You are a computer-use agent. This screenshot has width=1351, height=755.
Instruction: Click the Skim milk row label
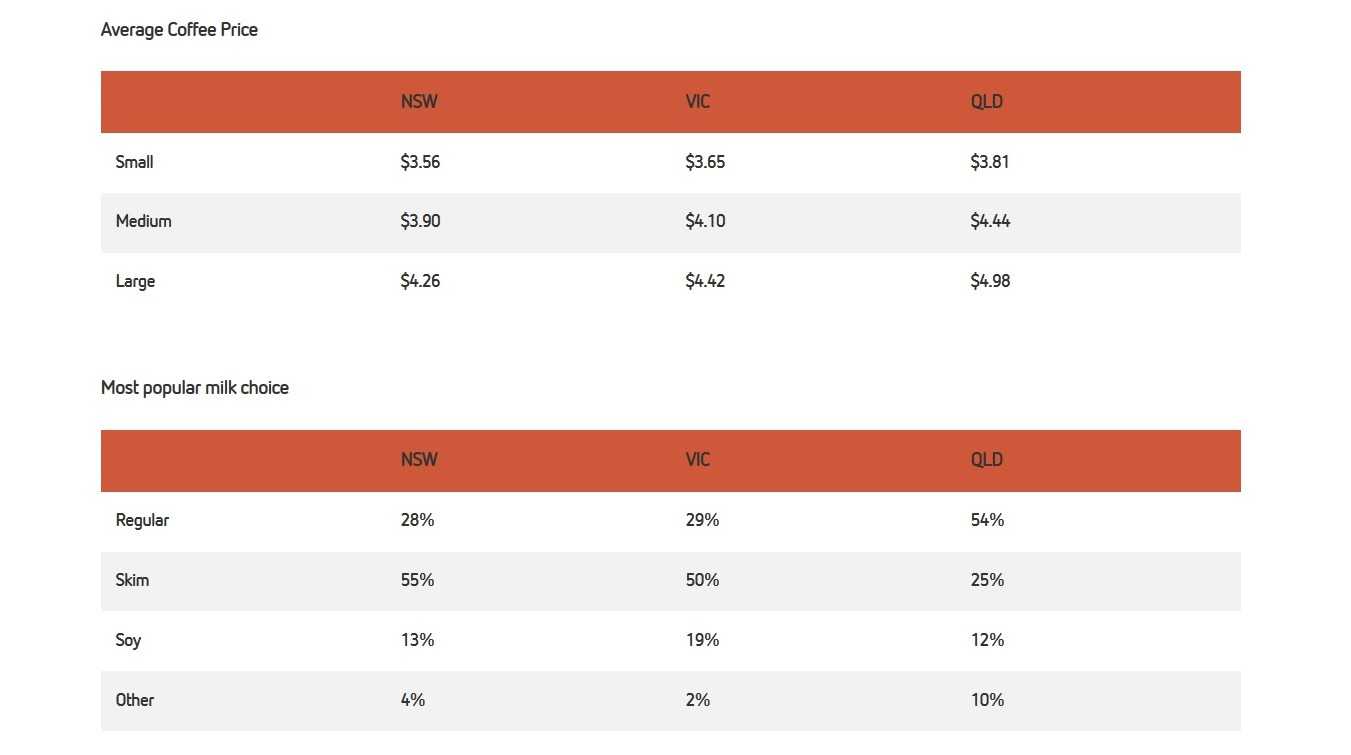[133, 580]
